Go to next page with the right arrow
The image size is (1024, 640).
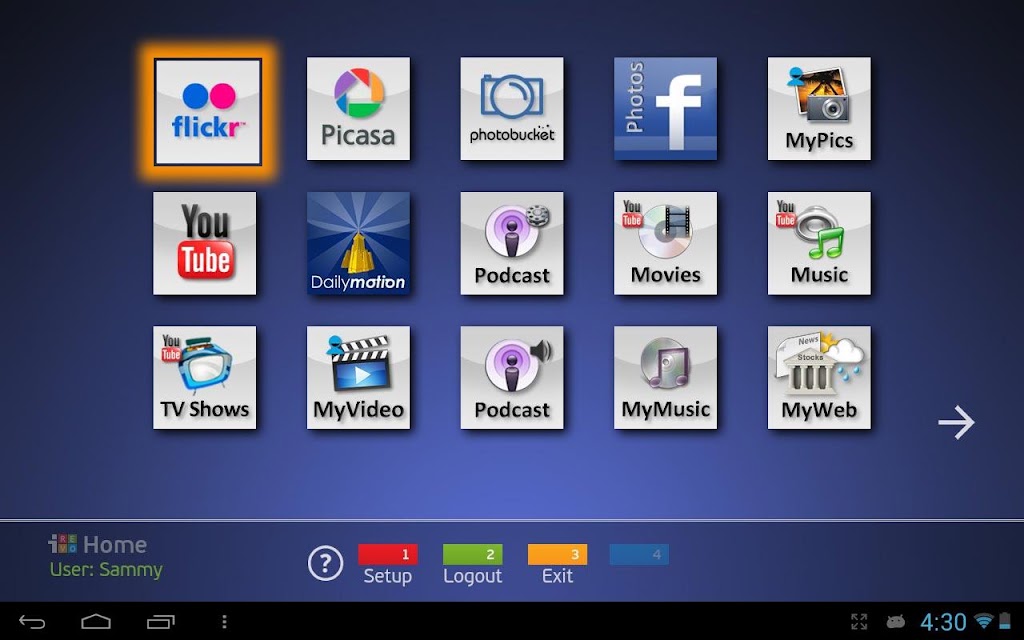tap(956, 423)
